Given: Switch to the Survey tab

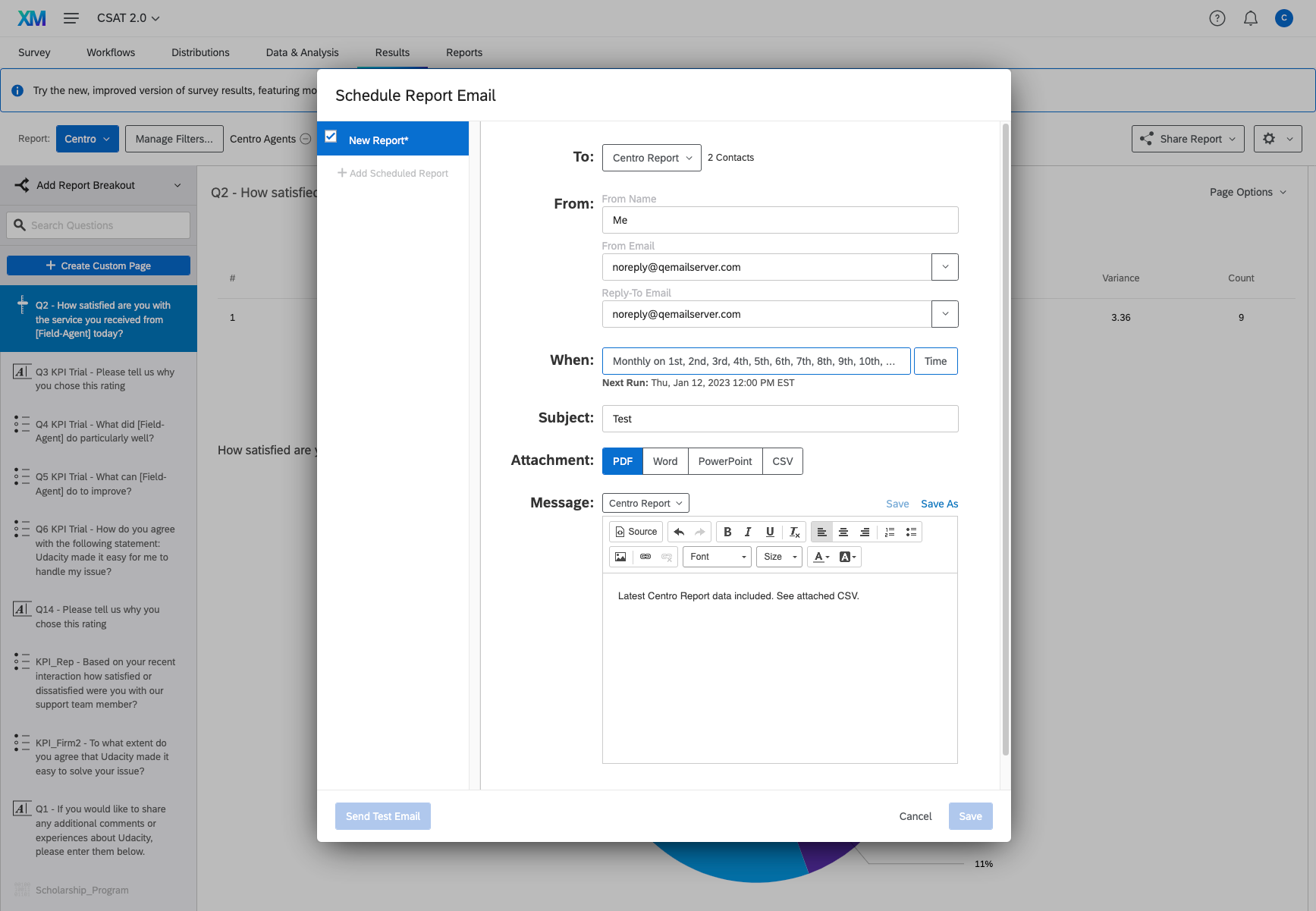Looking at the screenshot, I should coord(34,52).
